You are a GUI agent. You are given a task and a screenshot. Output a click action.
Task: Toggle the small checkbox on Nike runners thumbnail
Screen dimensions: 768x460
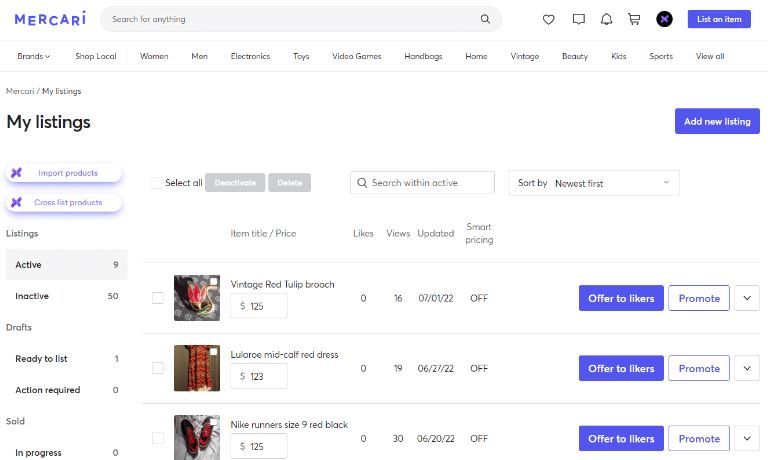pos(214,421)
